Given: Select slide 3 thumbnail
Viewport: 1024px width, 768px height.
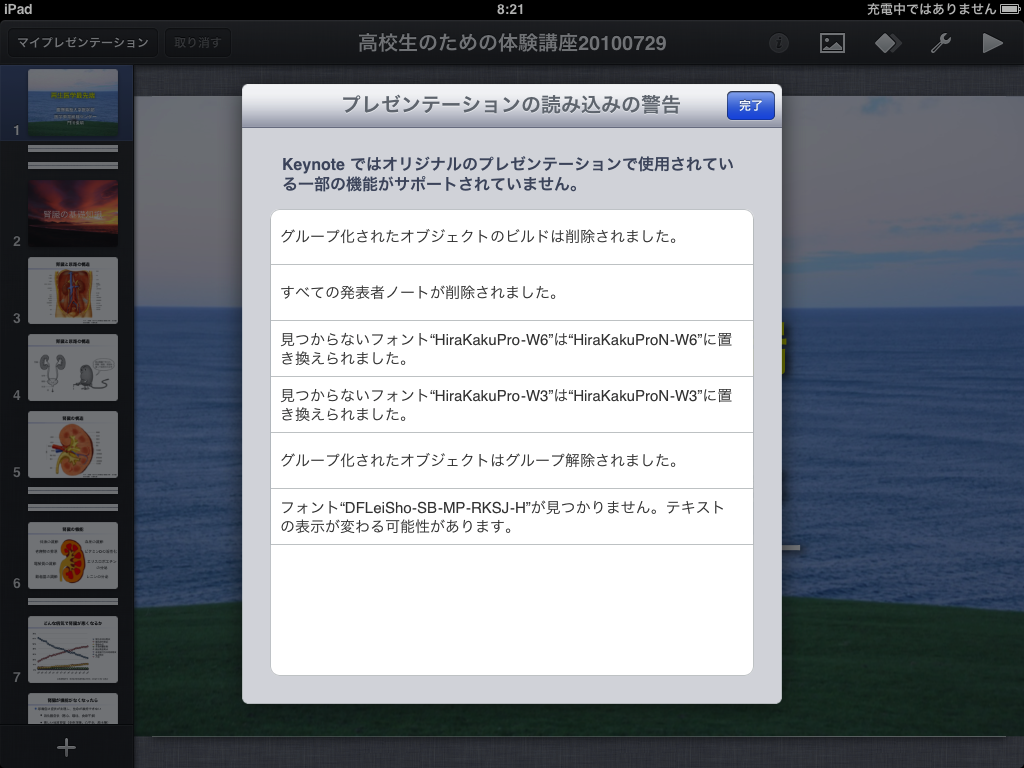Looking at the screenshot, I should click(x=73, y=291).
